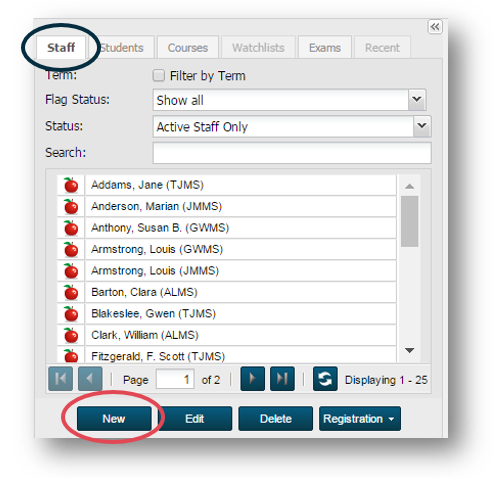The image size is (496, 478).
Task: Focus the Search input field
Action: tap(292, 153)
